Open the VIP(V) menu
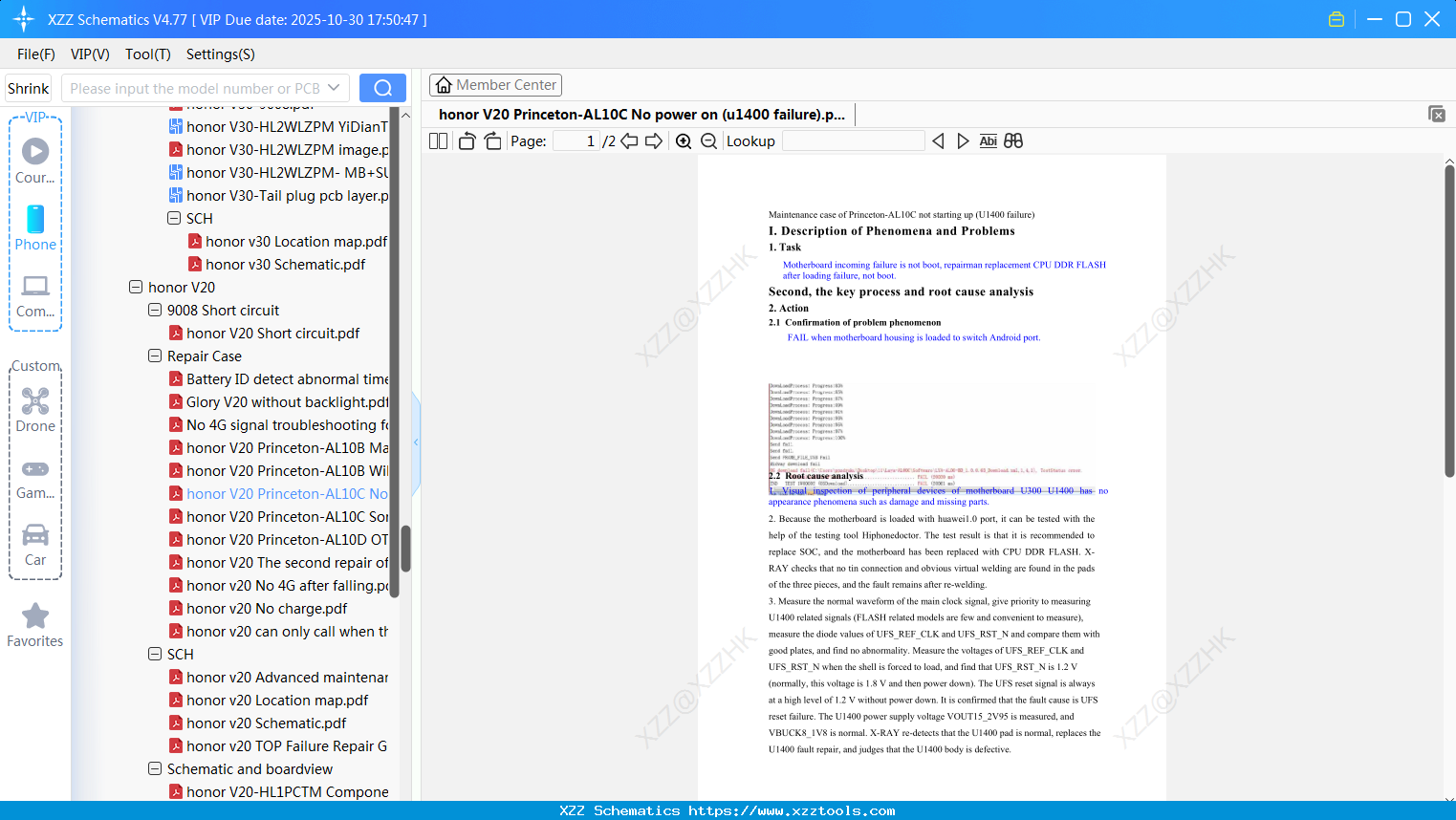This screenshot has width=1456, height=820. point(90,54)
